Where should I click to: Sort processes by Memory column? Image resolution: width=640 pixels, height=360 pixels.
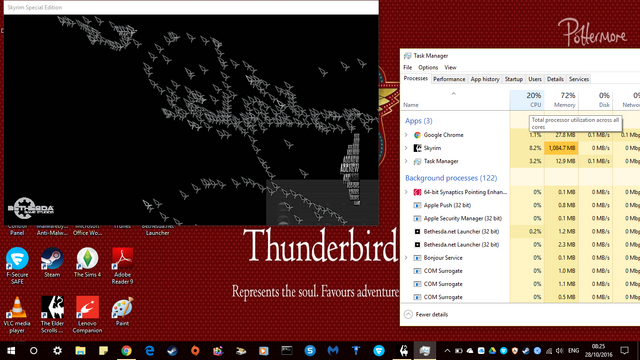click(562, 100)
